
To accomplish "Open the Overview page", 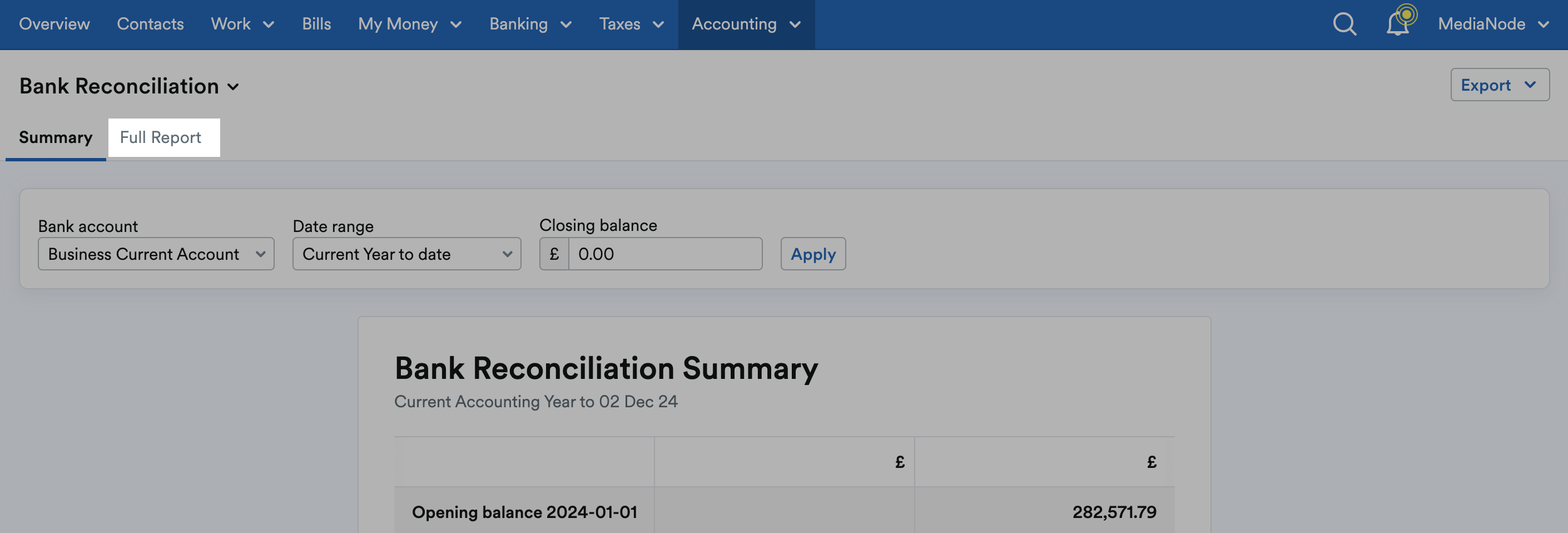I will click(54, 24).
